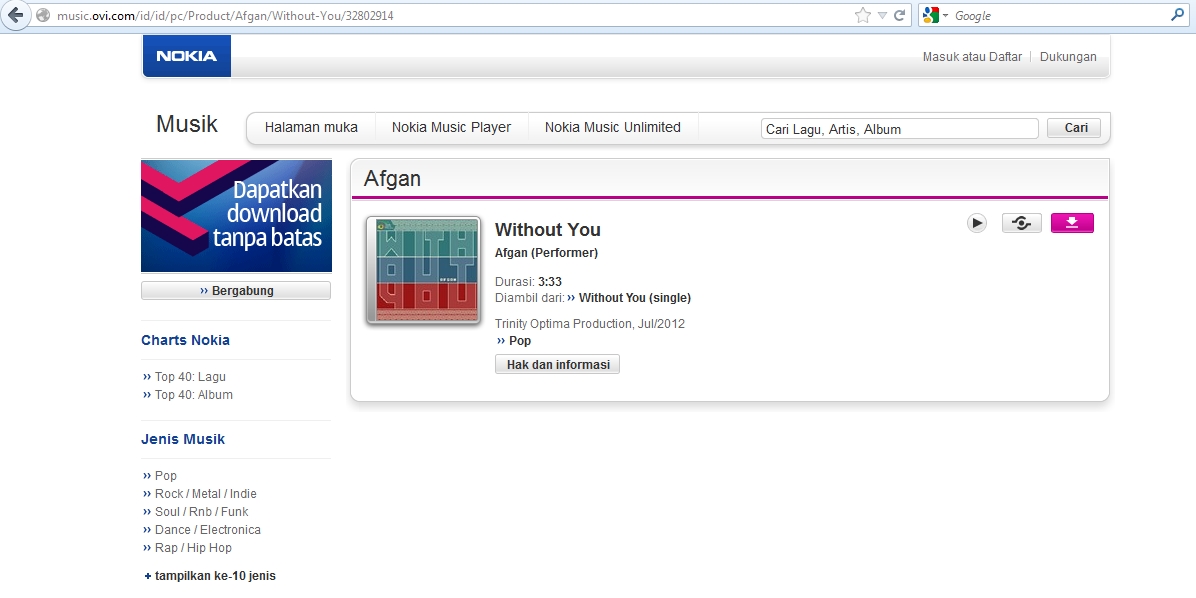Click the Nokia logo
Viewport: 1196px width, 598px height.
[x=186, y=56]
